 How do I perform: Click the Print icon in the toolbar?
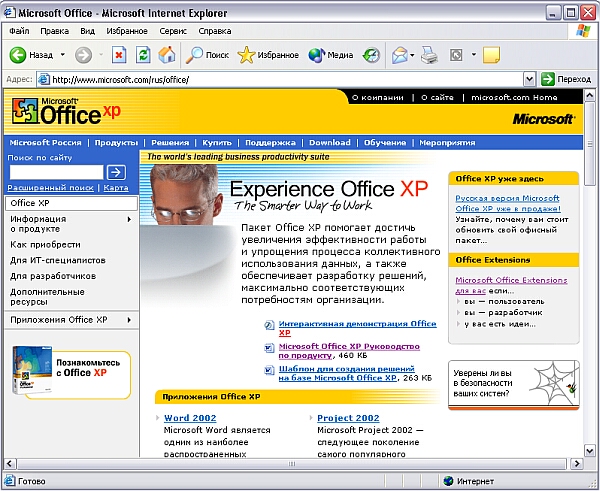[x=428, y=55]
